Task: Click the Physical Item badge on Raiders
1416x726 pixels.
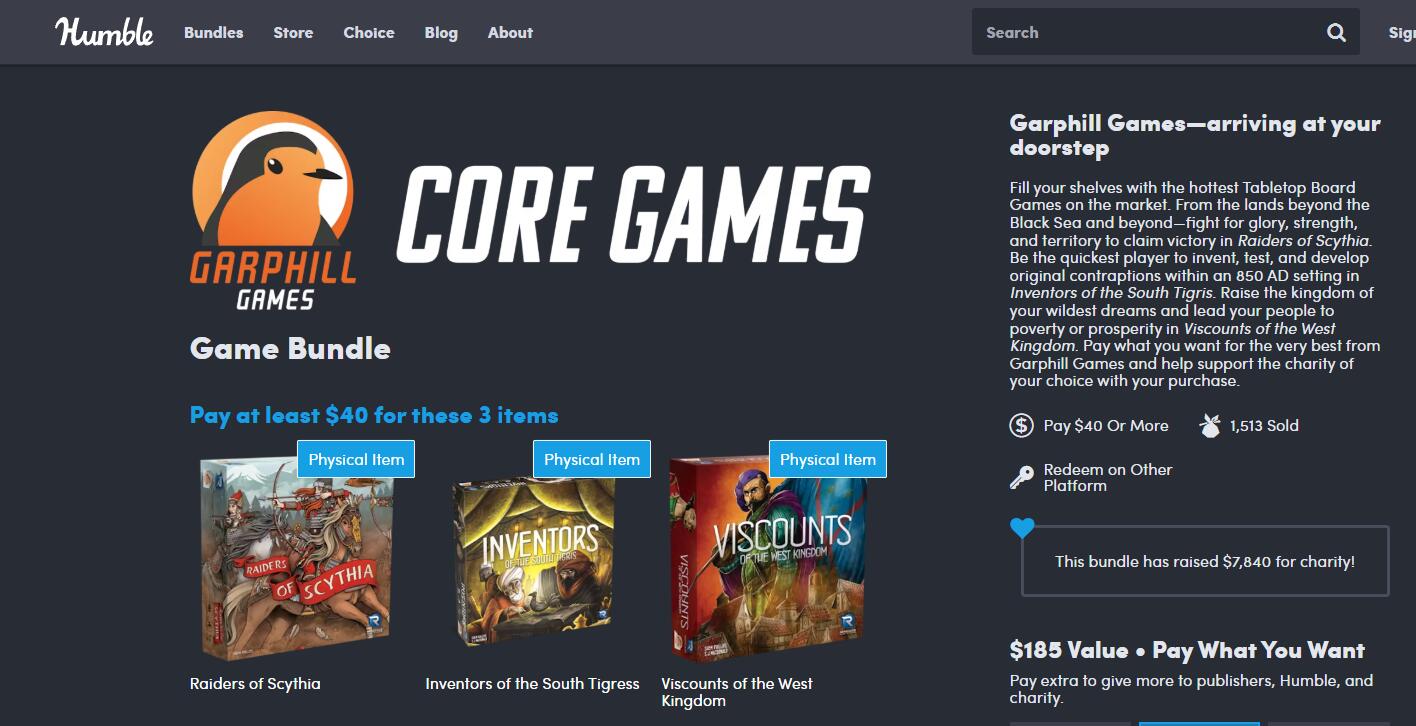Action: pyautogui.click(x=356, y=459)
